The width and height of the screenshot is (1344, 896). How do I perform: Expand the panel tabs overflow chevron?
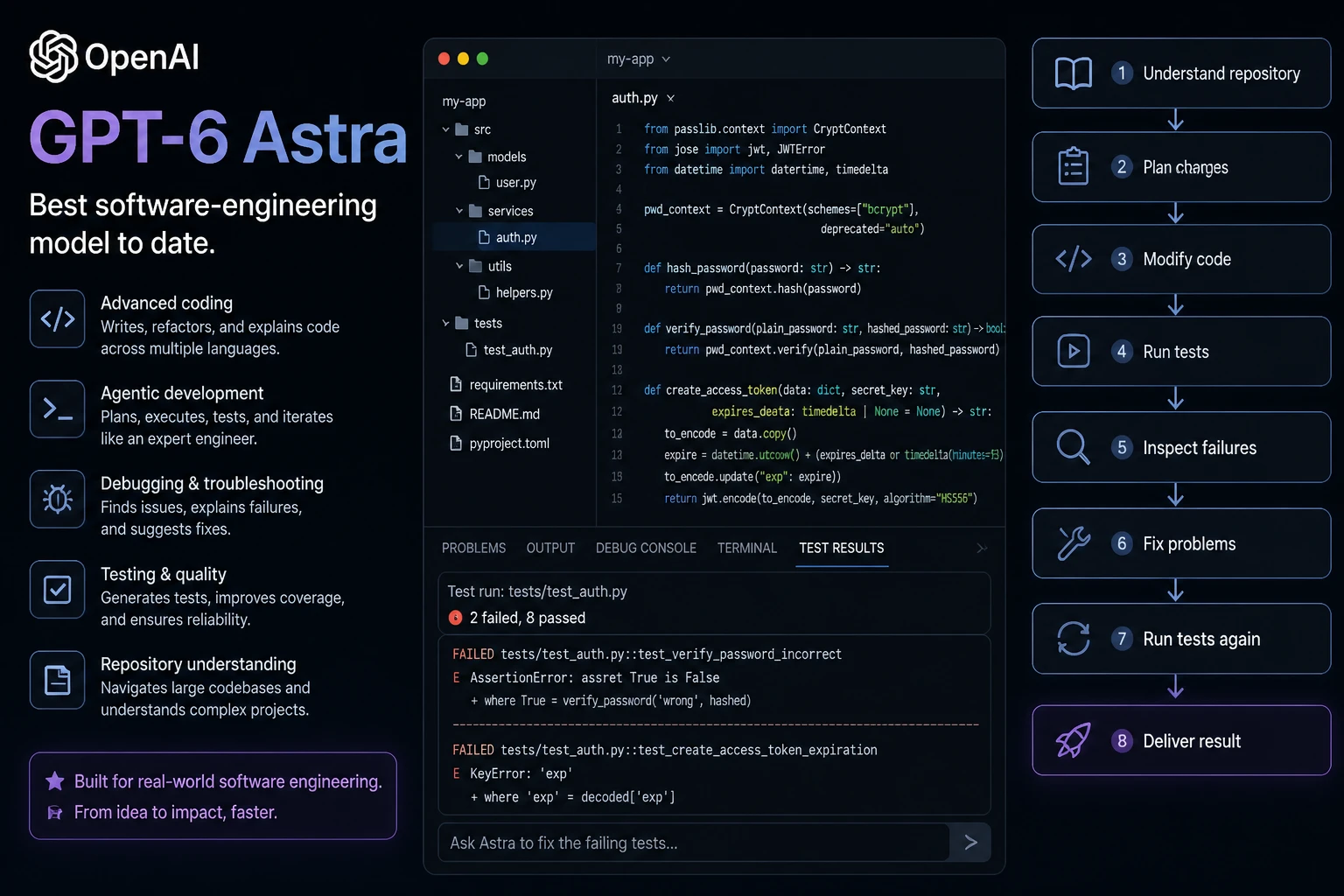[x=982, y=548]
